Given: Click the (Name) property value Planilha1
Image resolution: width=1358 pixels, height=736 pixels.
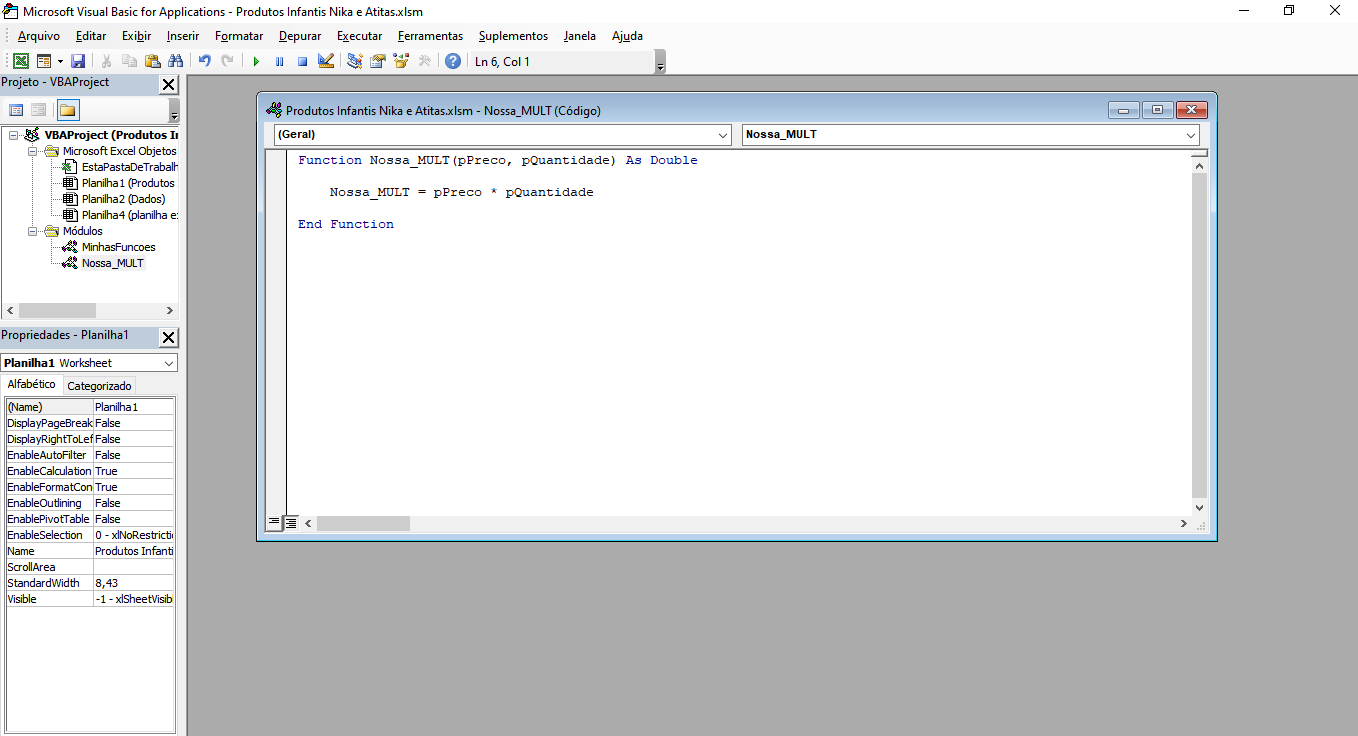Looking at the screenshot, I should 134,407.
